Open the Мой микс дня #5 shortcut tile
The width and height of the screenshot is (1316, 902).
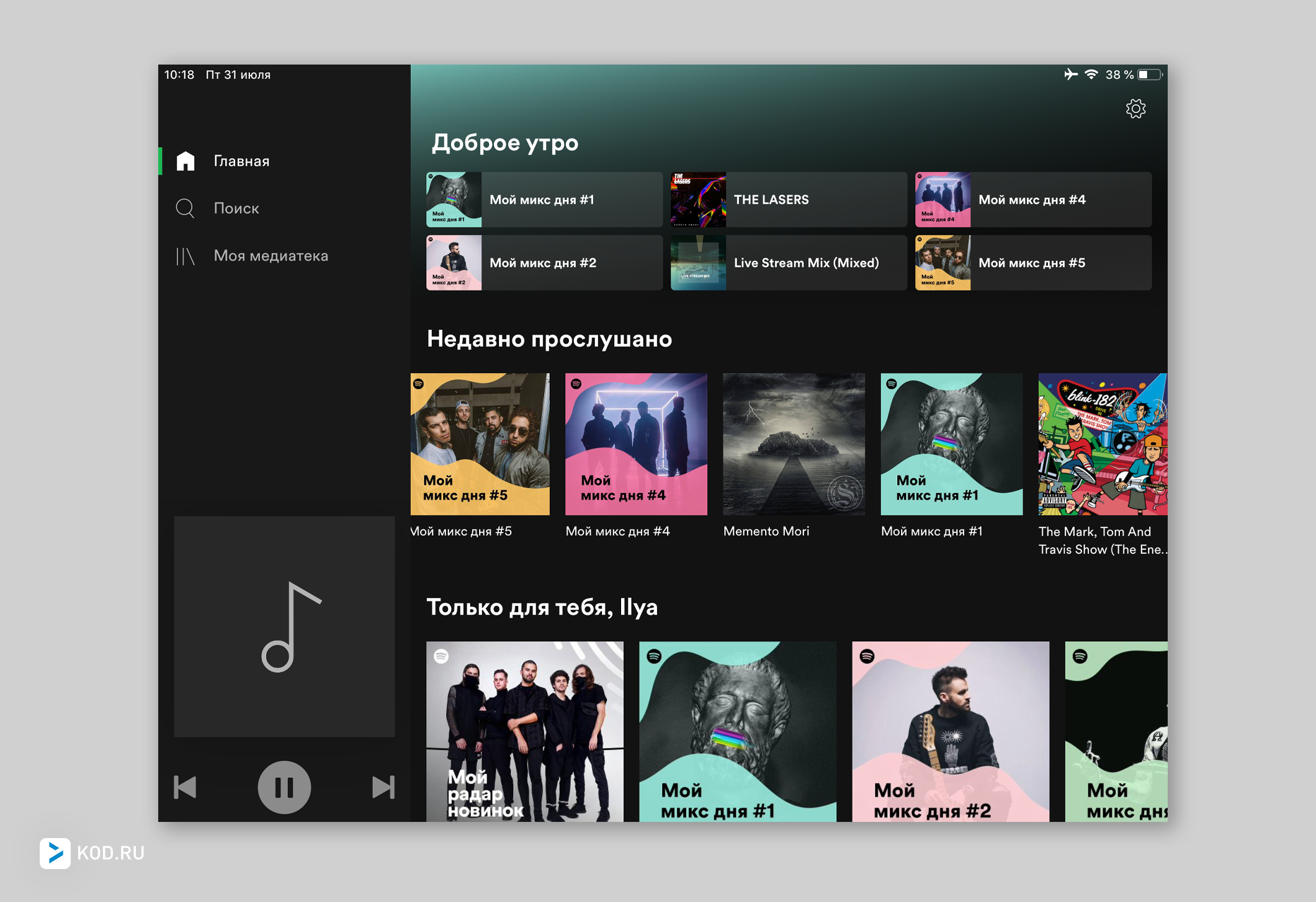click(x=1033, y=263)
